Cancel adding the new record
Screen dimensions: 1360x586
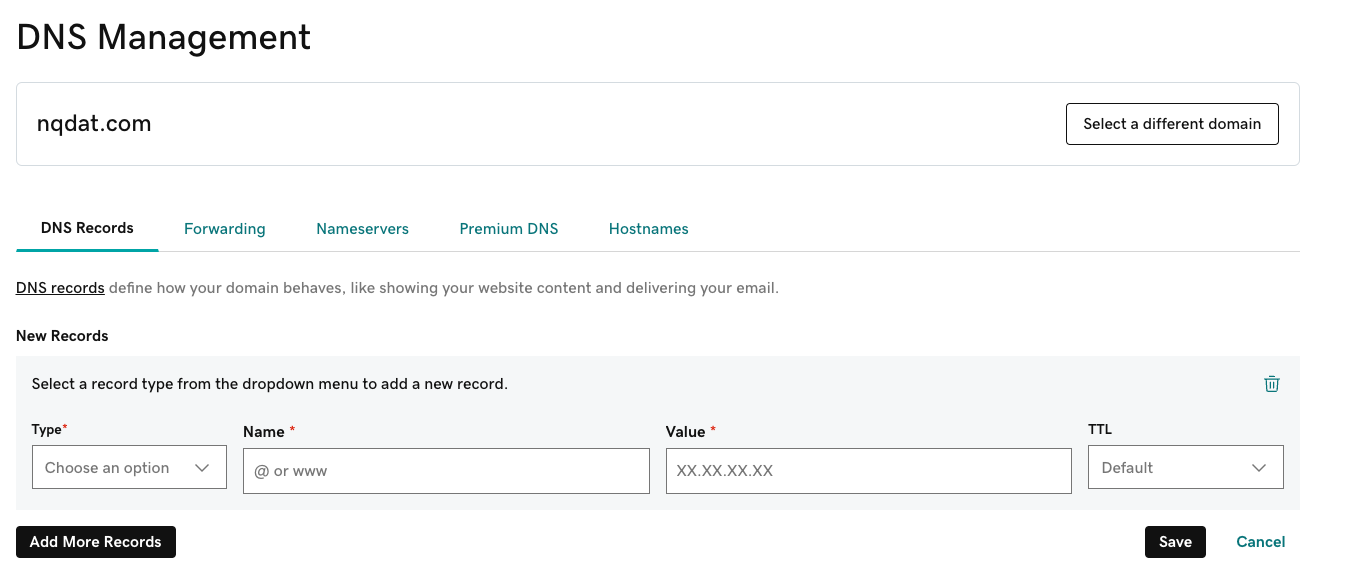[1260, 542]
